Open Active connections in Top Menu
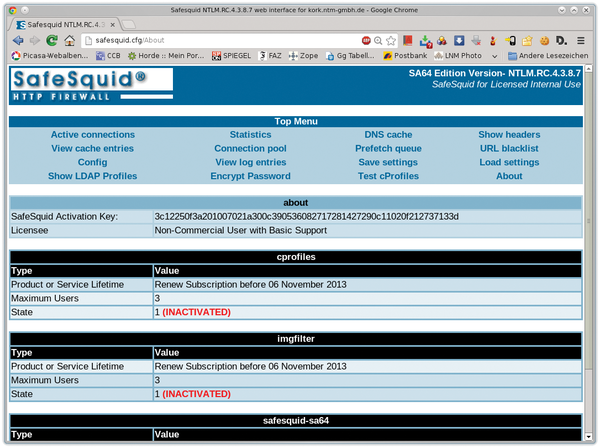The image size is (600, 448). (93, 135)
